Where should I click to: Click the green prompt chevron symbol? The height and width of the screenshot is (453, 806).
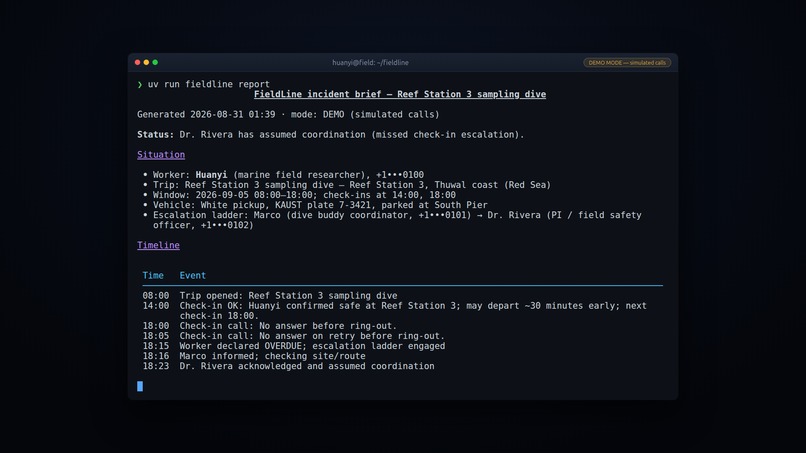click(x=139, y=84)
